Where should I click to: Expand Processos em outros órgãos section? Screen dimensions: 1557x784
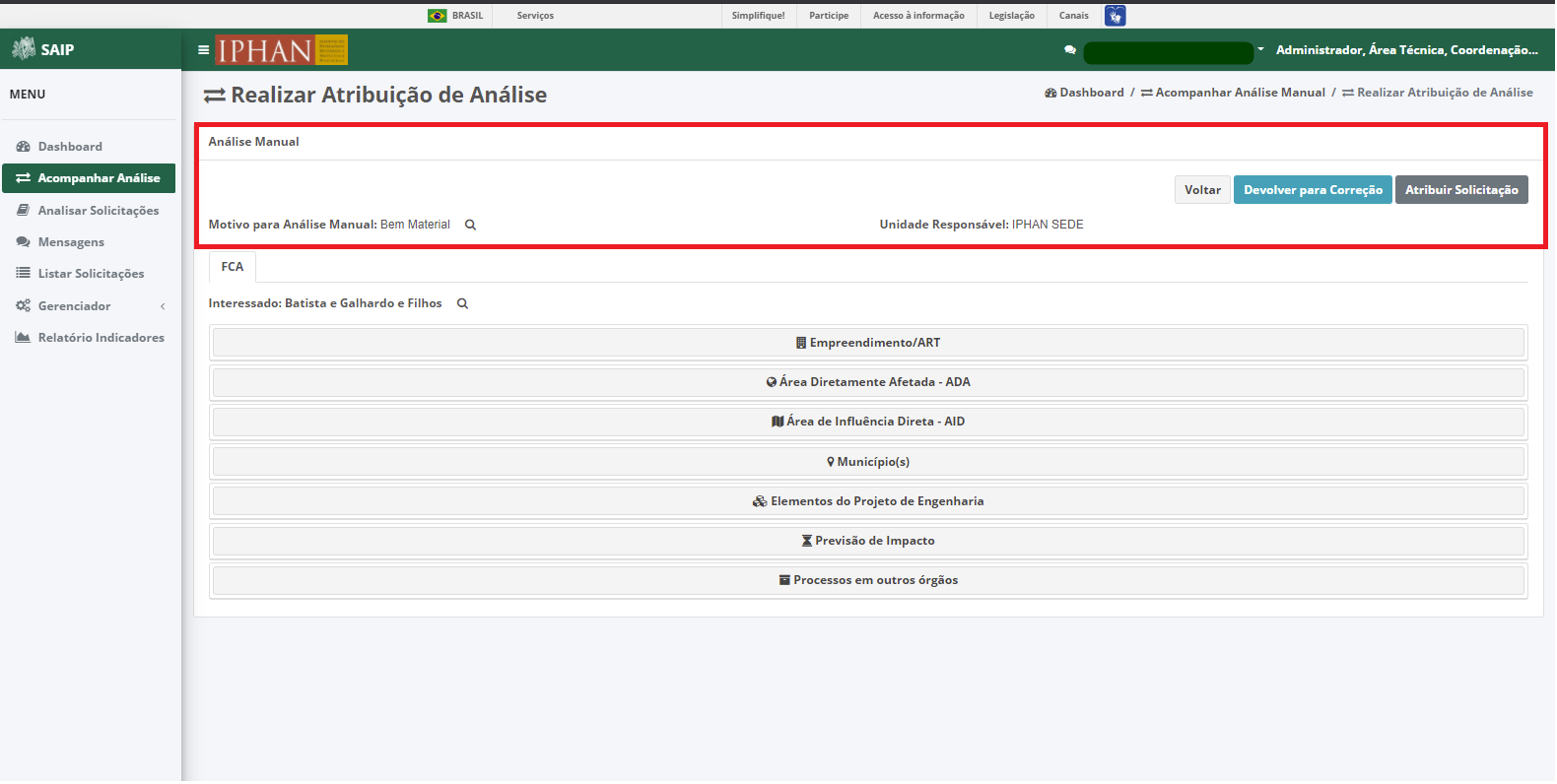tap(868, 580)
